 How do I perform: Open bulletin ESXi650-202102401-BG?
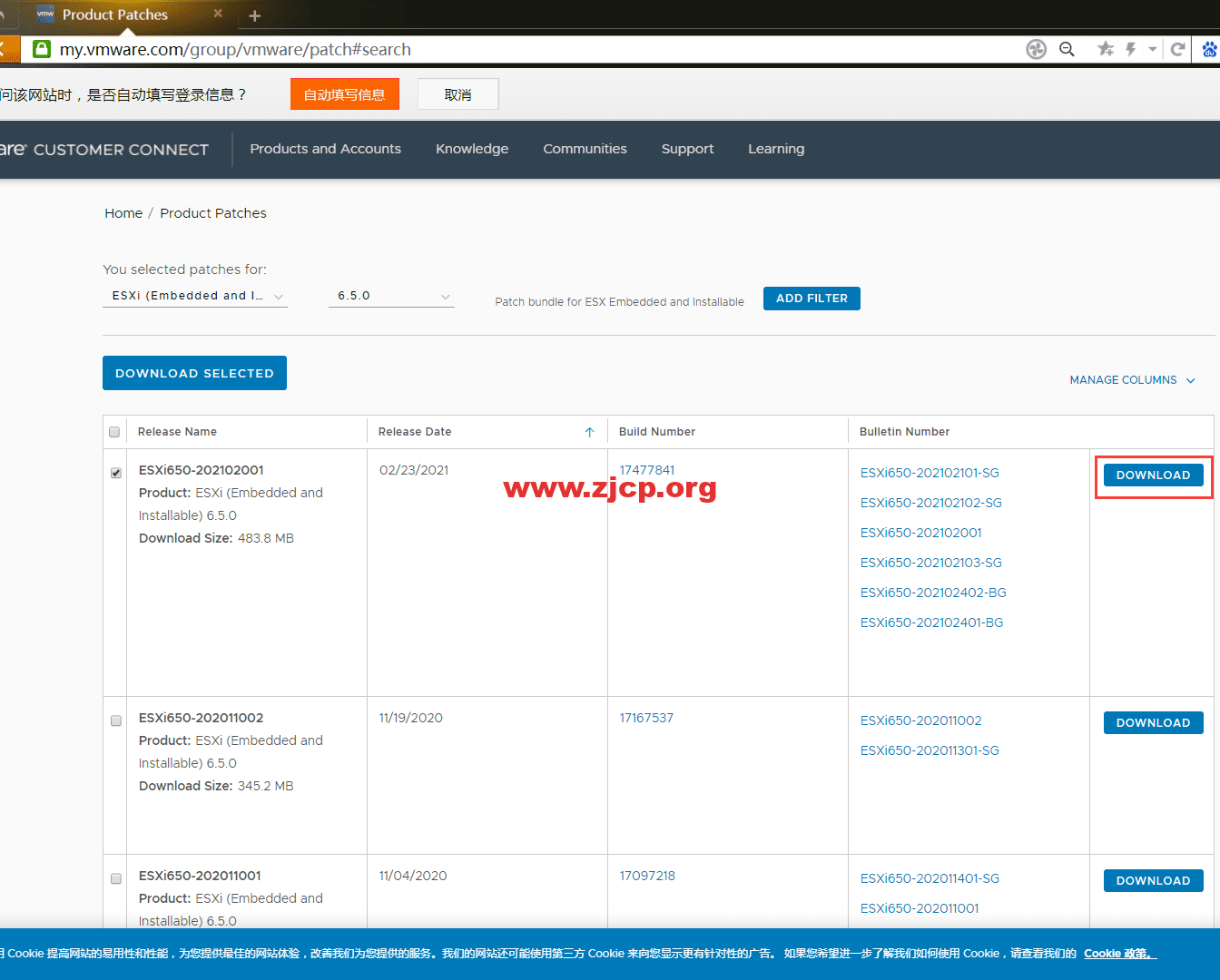click(x=932, y=622)
